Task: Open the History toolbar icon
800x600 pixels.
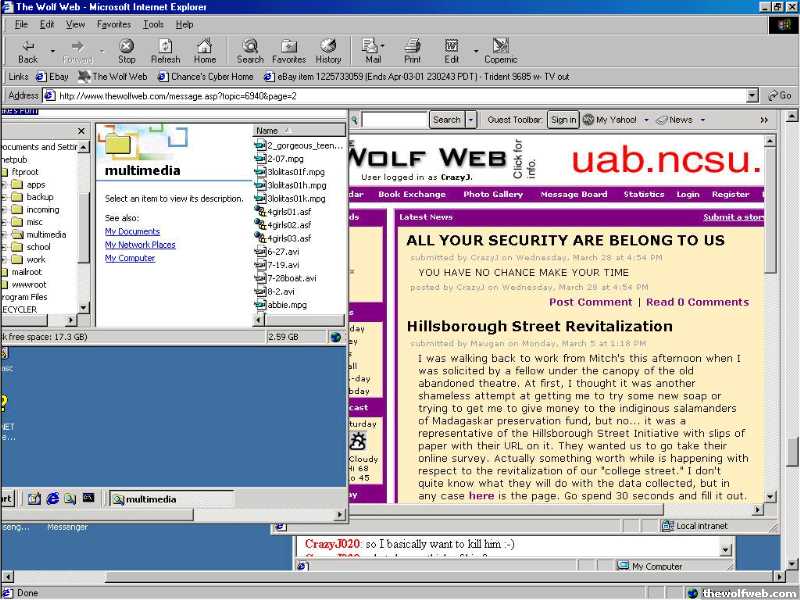Action: click(328, 50)
